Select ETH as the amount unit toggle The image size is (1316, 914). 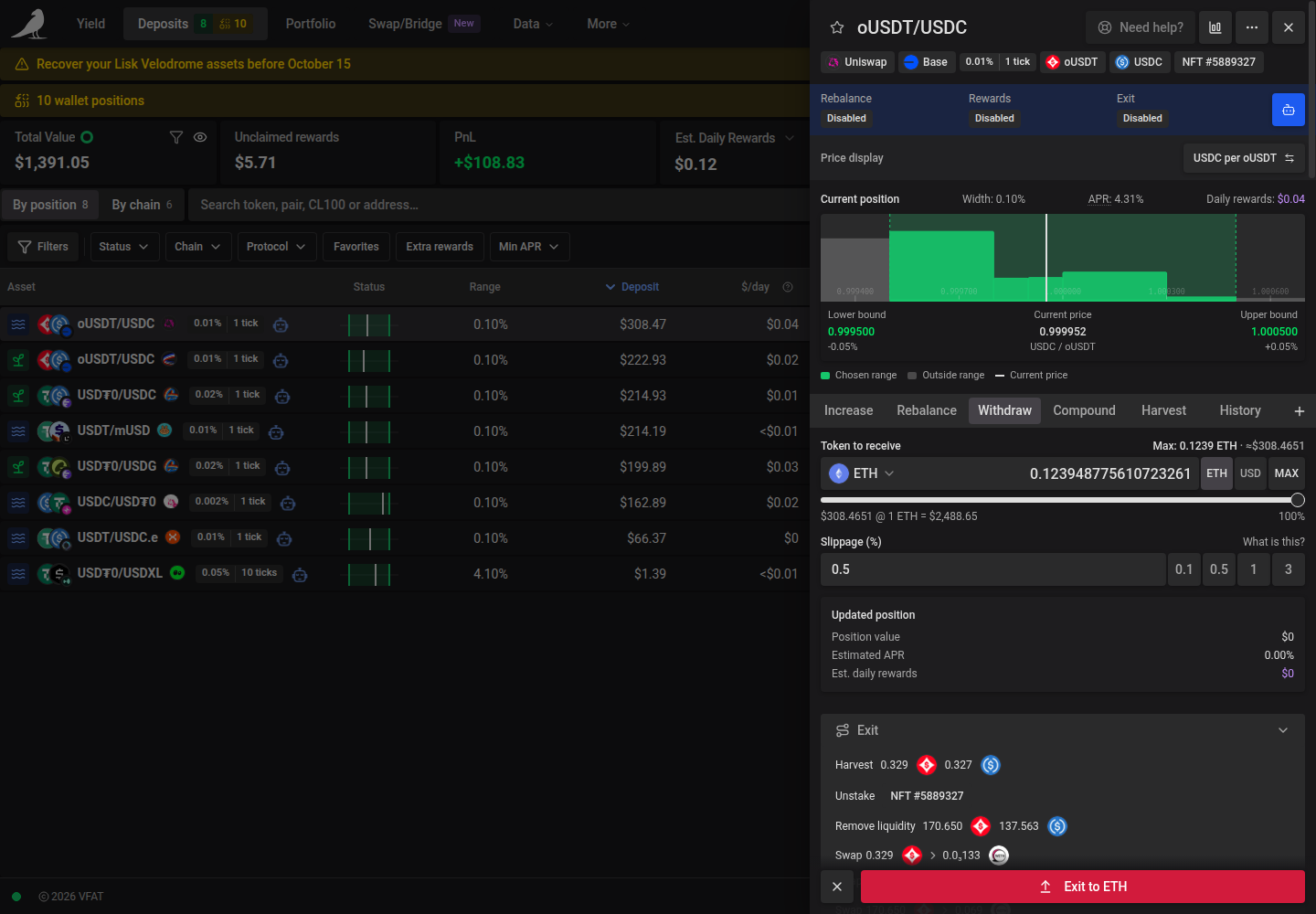[x=1216, y=473]
